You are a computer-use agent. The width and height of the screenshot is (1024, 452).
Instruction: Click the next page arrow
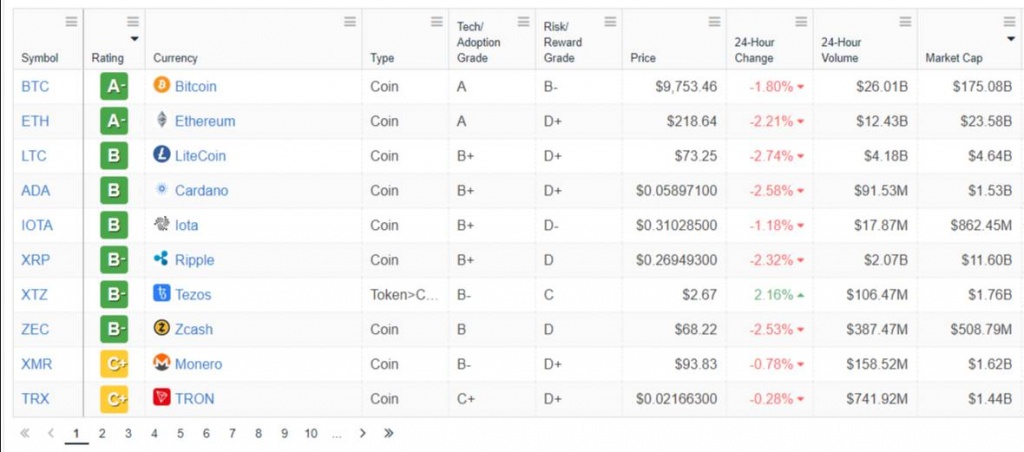[363, 433]
